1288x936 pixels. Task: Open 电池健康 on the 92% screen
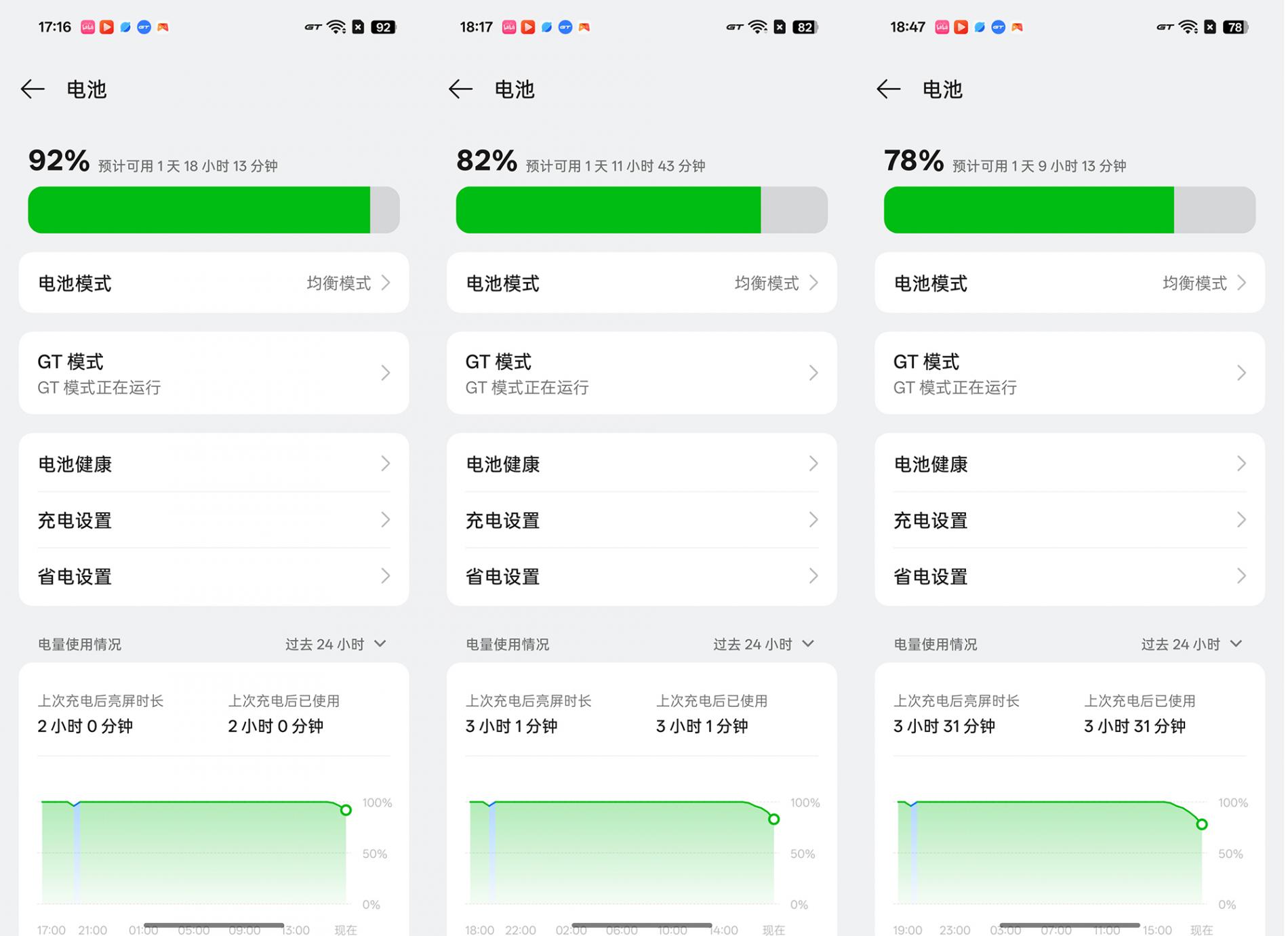point(214,464)
